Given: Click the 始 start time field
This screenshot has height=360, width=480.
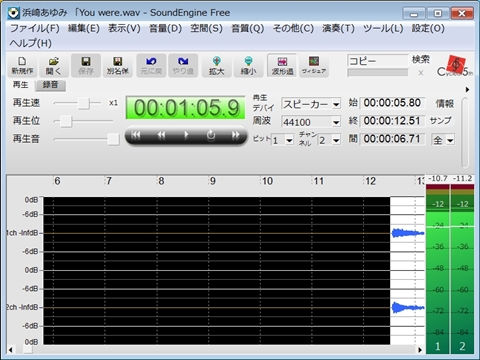Looking at the screenshot, I should [x=392, y=103].
